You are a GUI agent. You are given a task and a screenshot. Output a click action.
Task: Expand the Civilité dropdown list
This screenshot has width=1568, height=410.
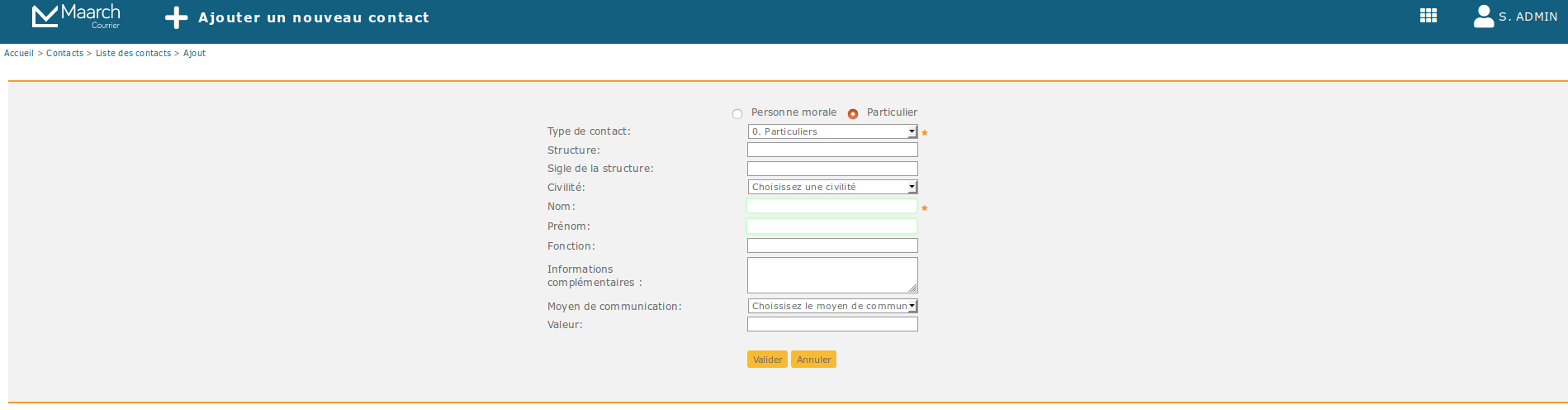coord(832,187)
